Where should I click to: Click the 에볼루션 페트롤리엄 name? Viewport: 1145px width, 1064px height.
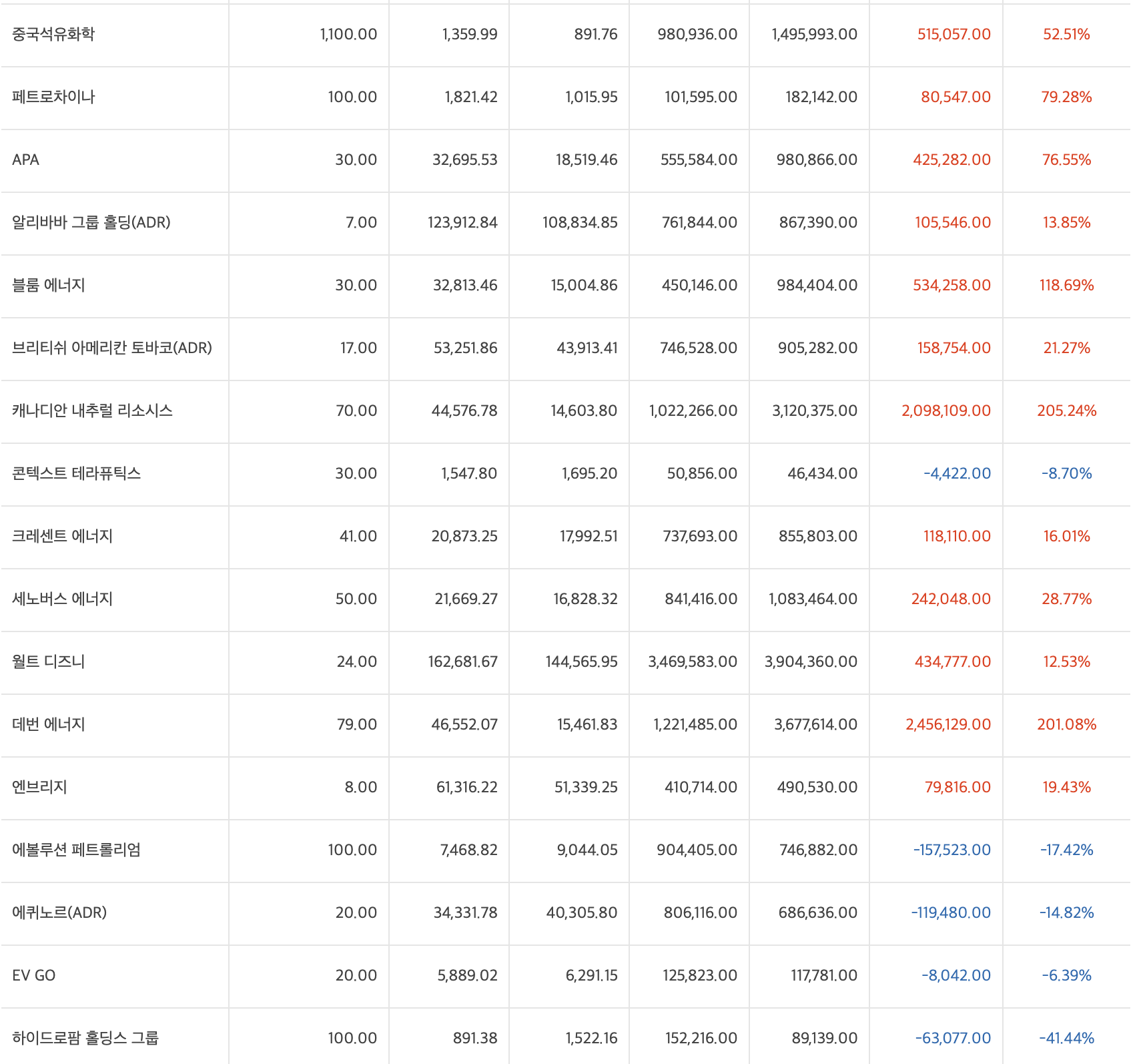click(77, 850)
